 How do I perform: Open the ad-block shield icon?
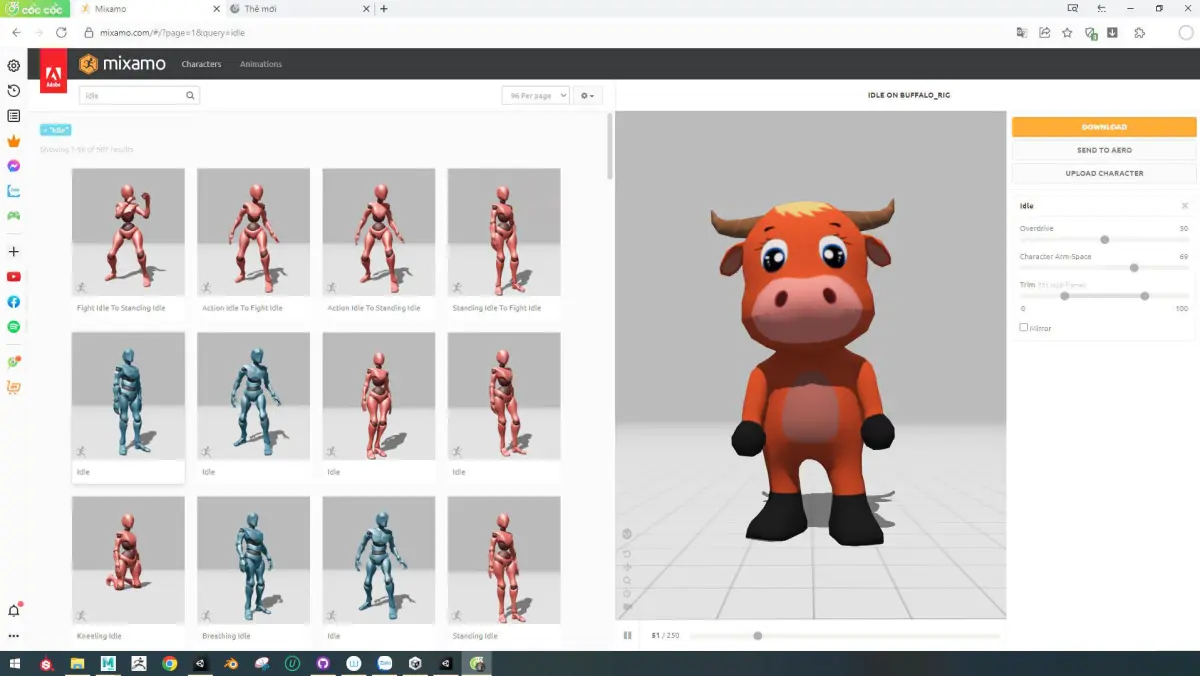tap(1091, 33)
